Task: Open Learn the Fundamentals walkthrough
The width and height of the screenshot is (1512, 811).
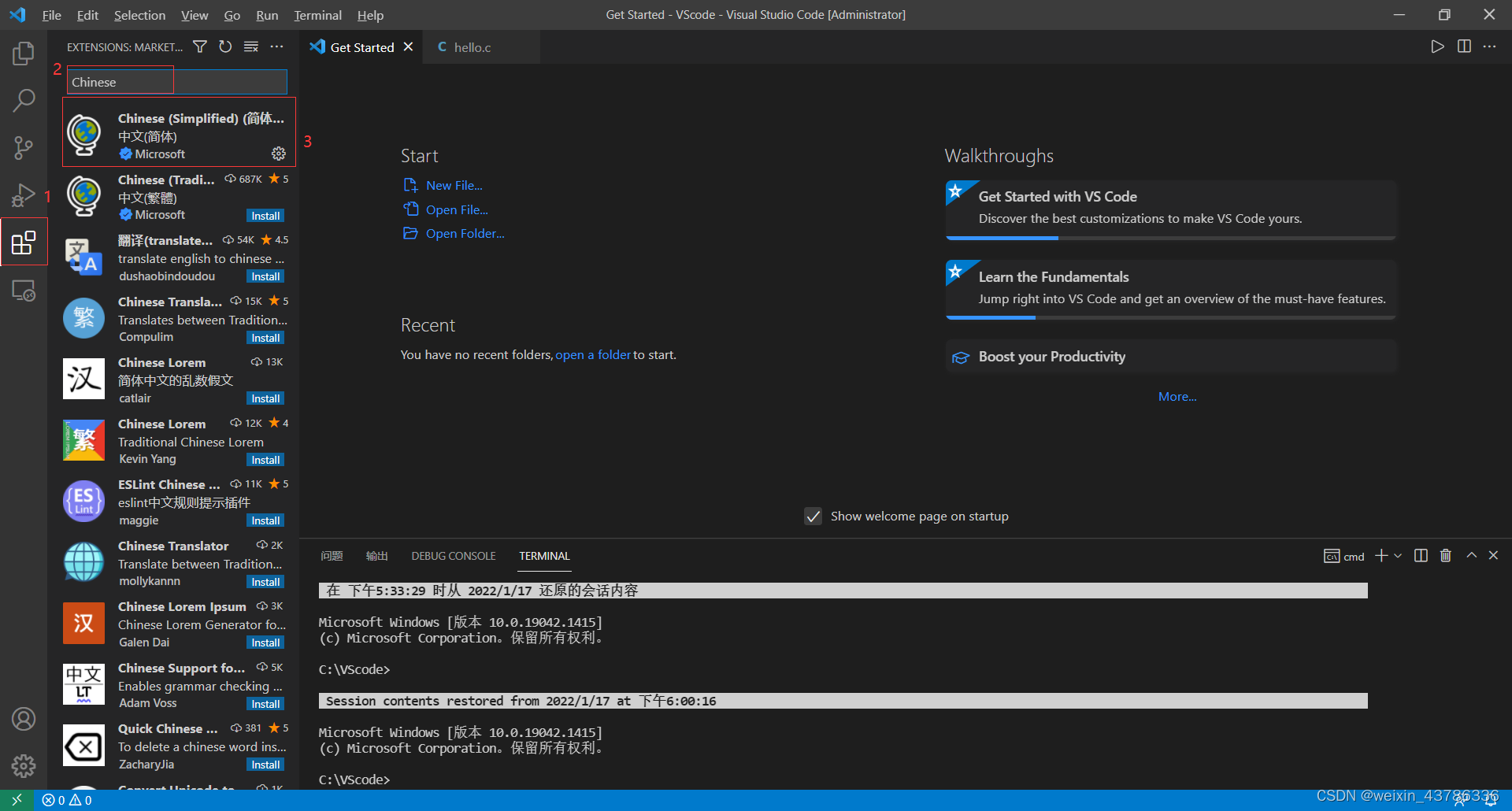Action: (x=1171, y=289)
